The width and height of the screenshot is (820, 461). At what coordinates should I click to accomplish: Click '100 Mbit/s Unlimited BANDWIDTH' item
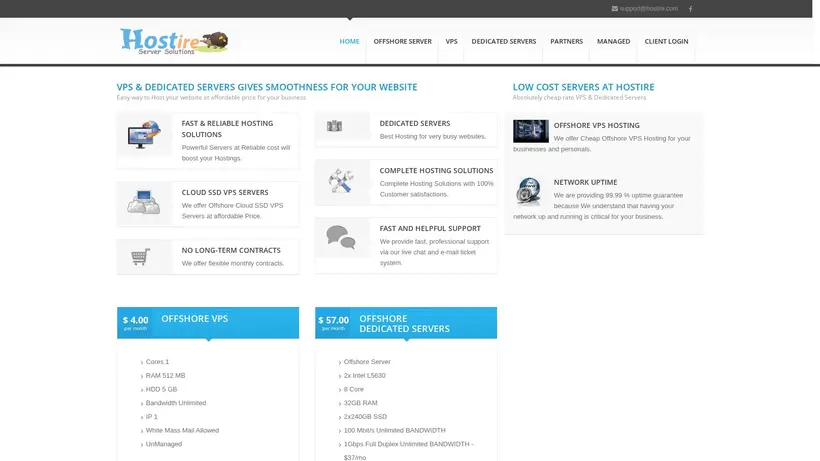point(394,430)
